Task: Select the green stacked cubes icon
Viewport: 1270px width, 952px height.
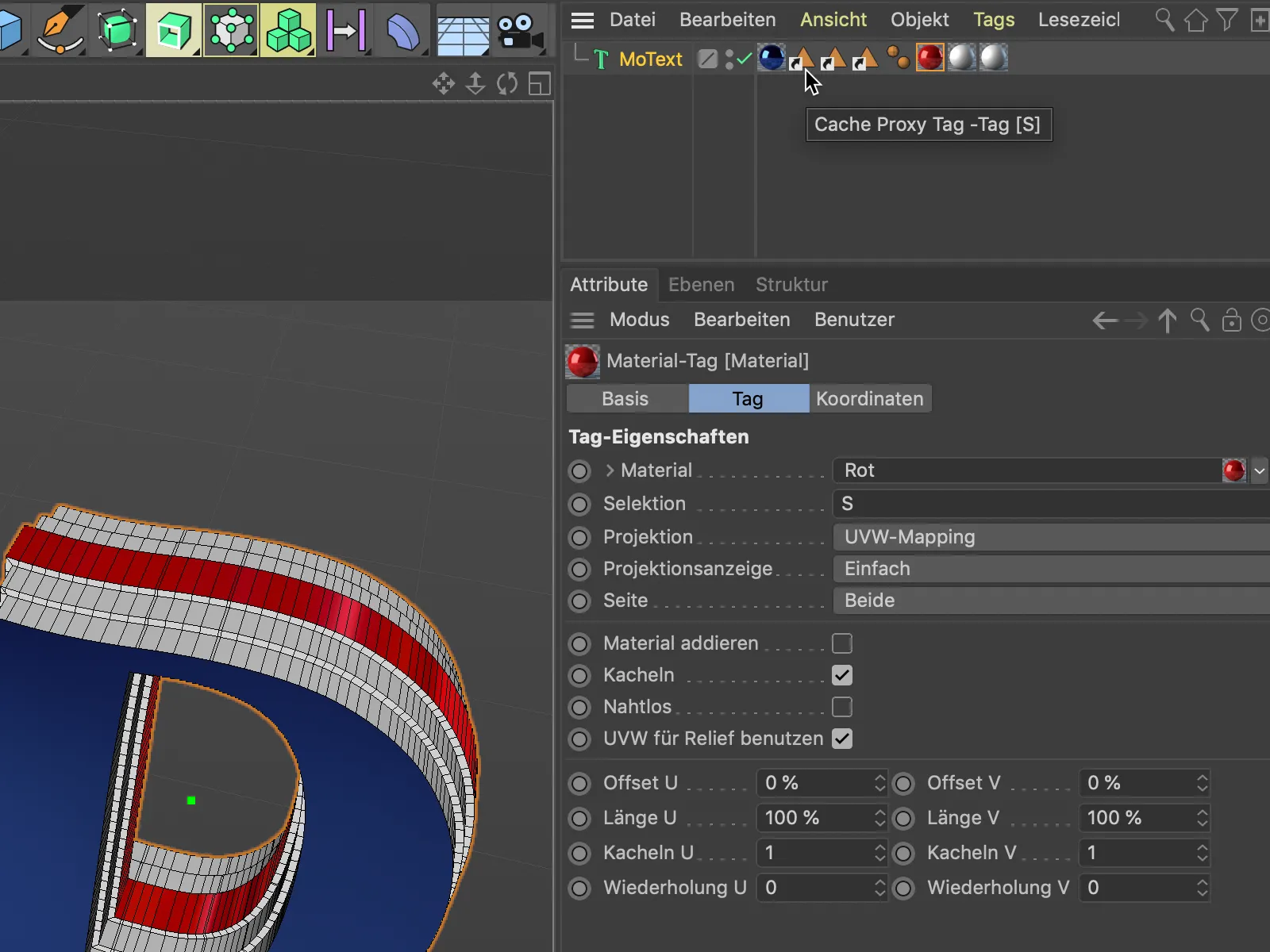Action: point(287,30)
